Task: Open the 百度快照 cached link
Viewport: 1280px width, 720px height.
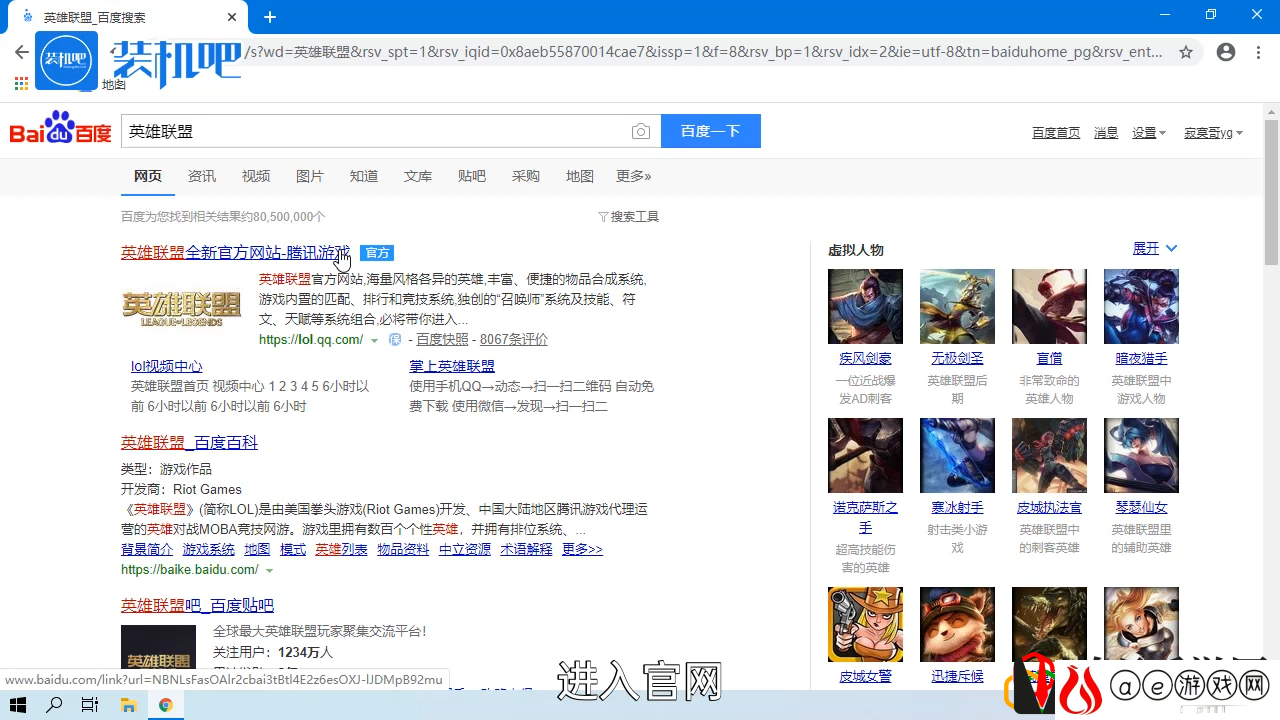Action: click(442, 340)
